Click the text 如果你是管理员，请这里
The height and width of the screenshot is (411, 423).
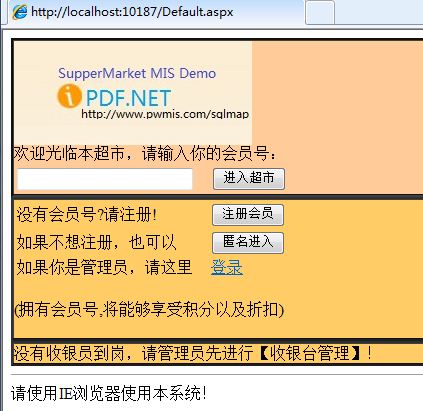(104, 268)
